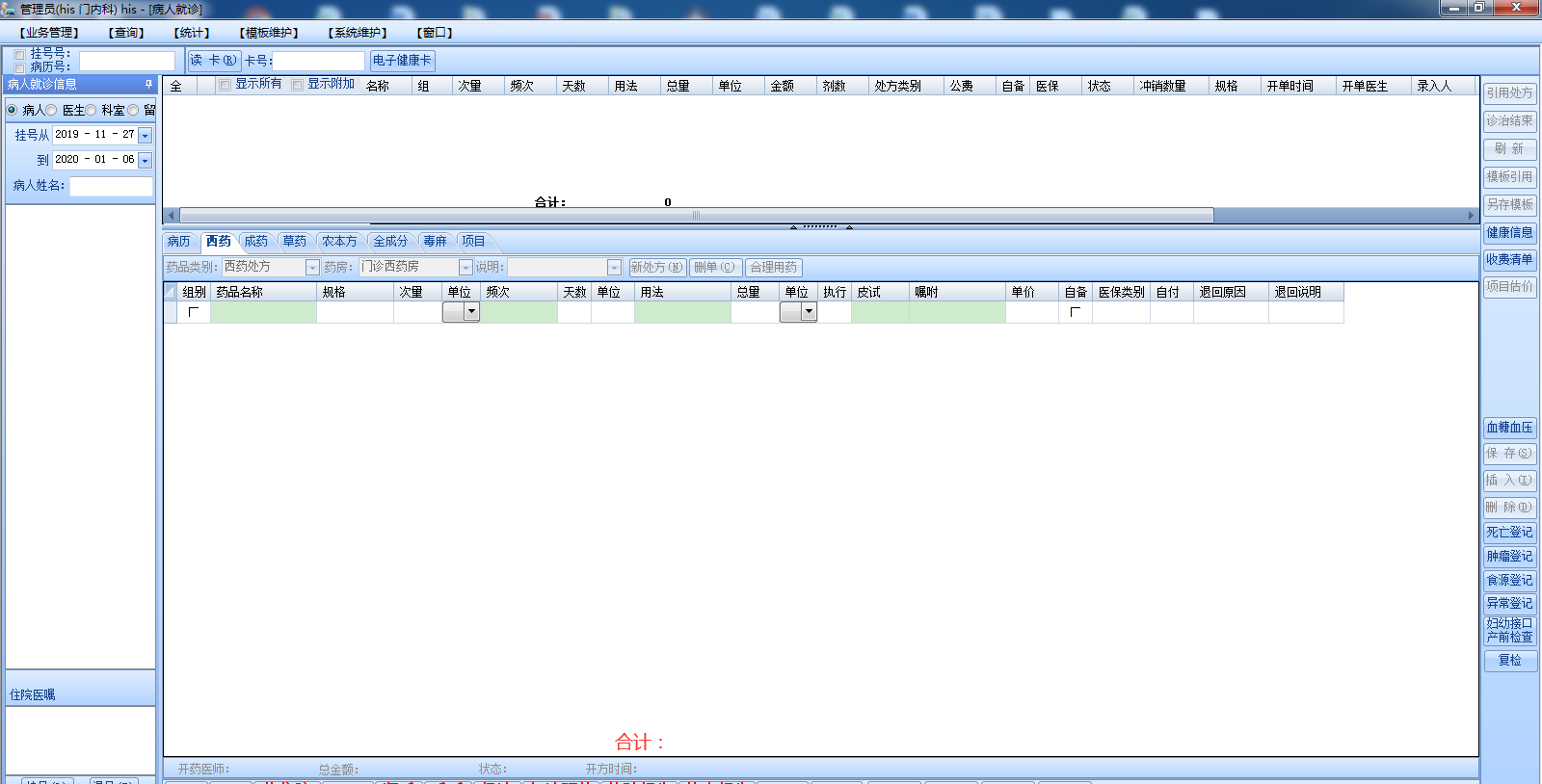The height and width of the screenshot is (784, 1542).
Task: Click the 删单 button
Action: click(x=714, y=268)
